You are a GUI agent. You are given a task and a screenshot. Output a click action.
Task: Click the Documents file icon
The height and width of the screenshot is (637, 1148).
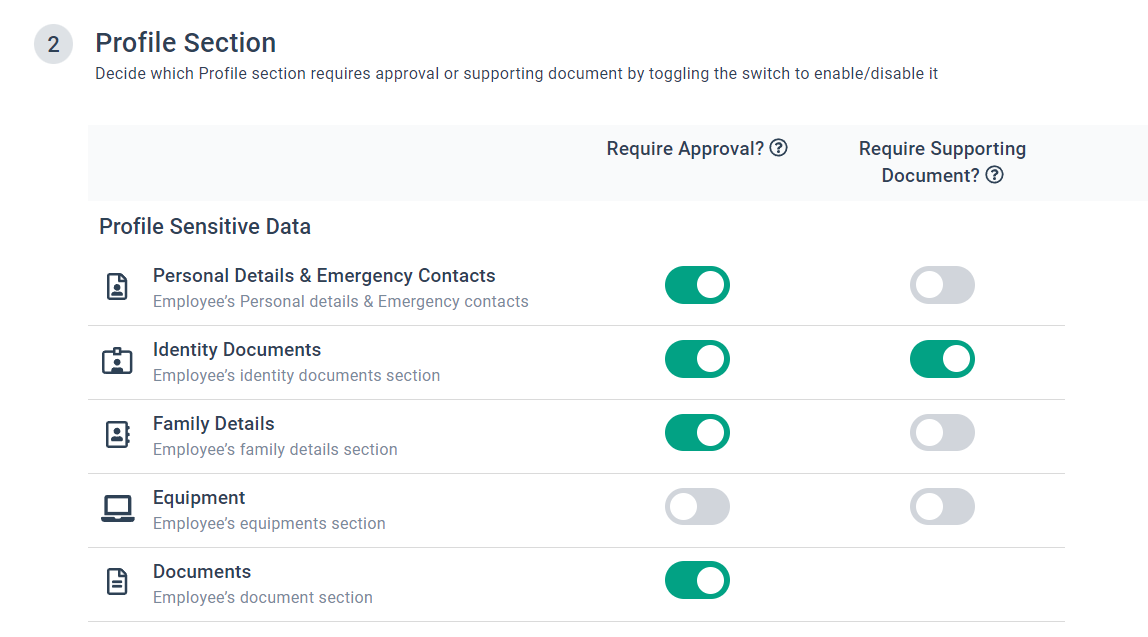coord(117,583)
